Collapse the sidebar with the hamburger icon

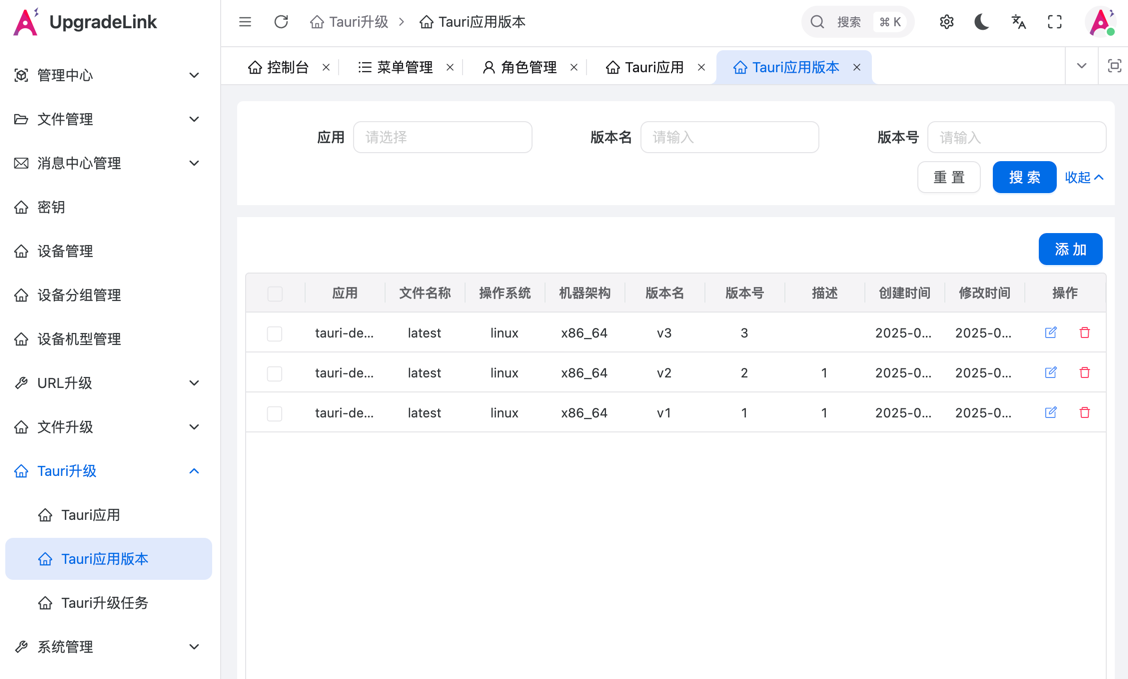[245, 22]
